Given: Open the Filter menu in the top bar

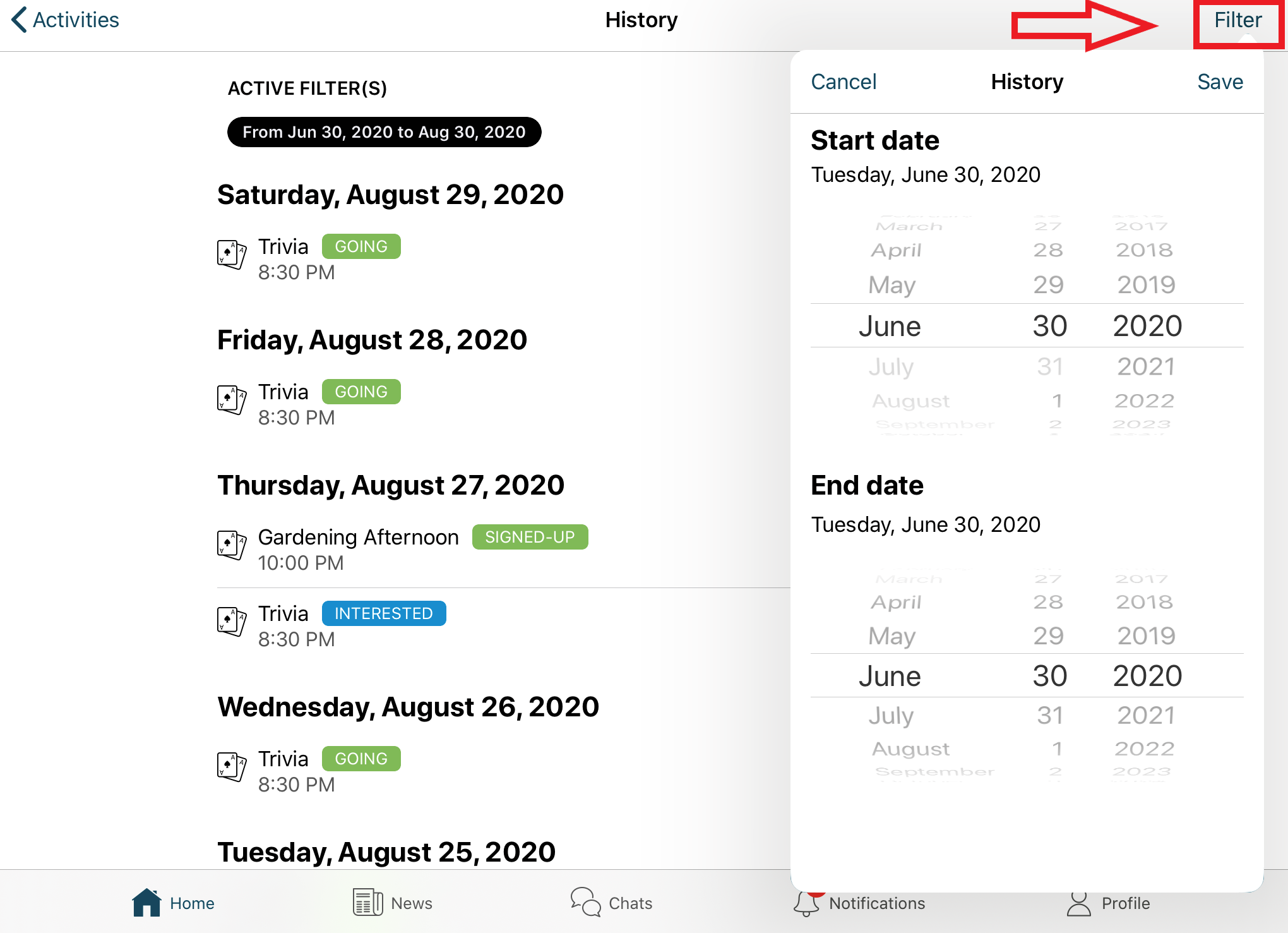Looking at the screenshot, I should coord(1237,20).
